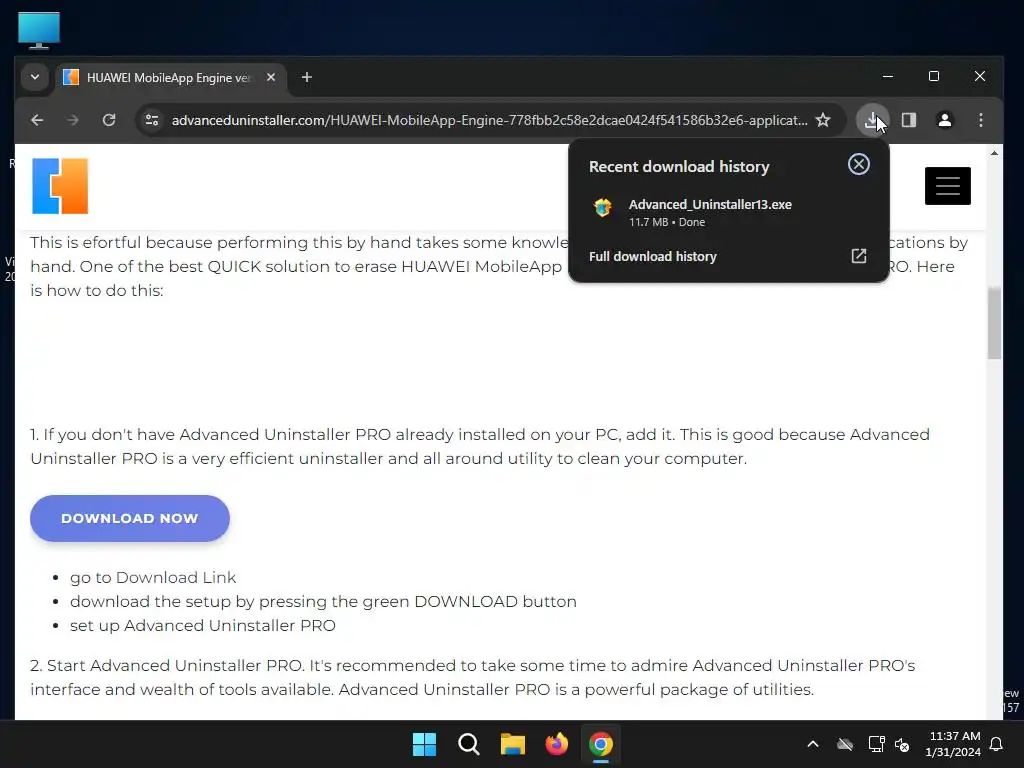The height and width of the screenshot is (768, 1024).
Task: Click the DOWNLOAD NOW button
Action: point(130,519)
